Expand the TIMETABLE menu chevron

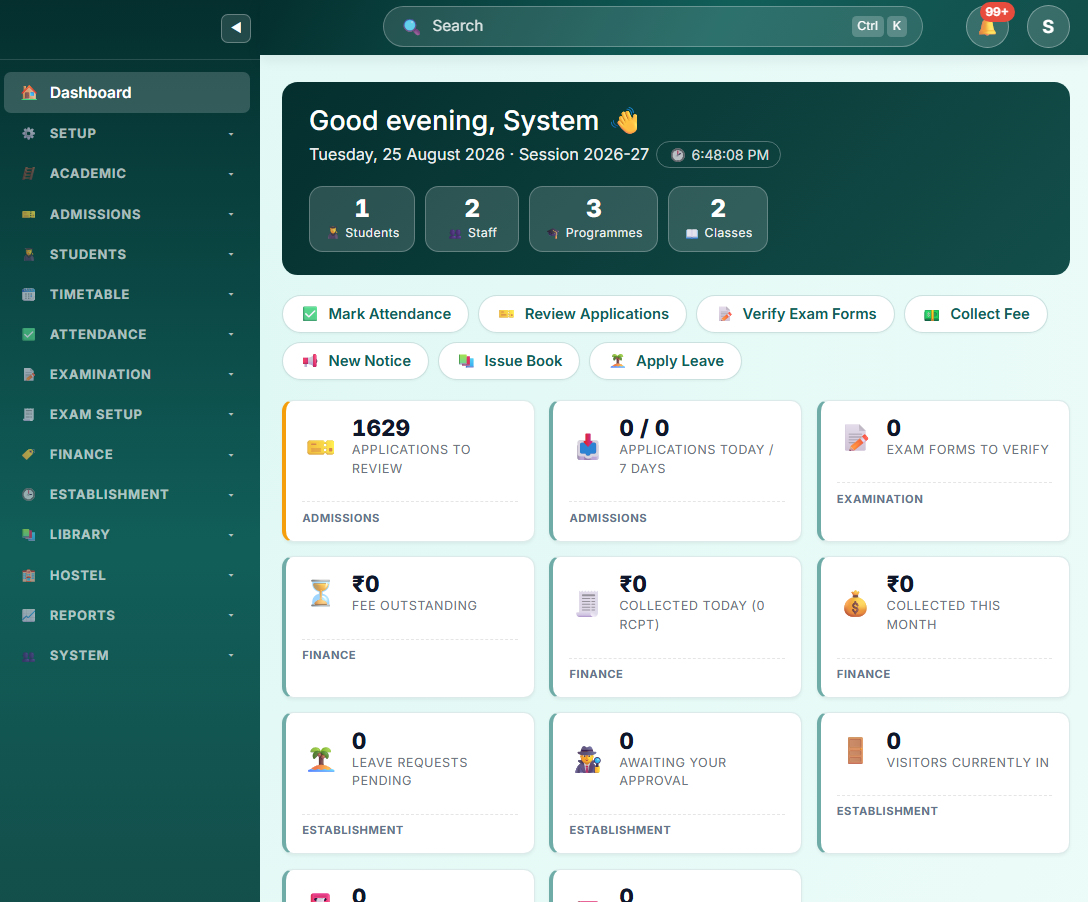pyautogui.click(x=231, y=295)
